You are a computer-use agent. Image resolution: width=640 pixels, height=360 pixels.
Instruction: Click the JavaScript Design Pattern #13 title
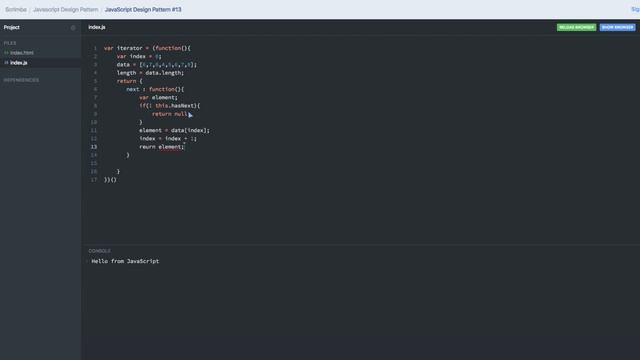[143, 9]
